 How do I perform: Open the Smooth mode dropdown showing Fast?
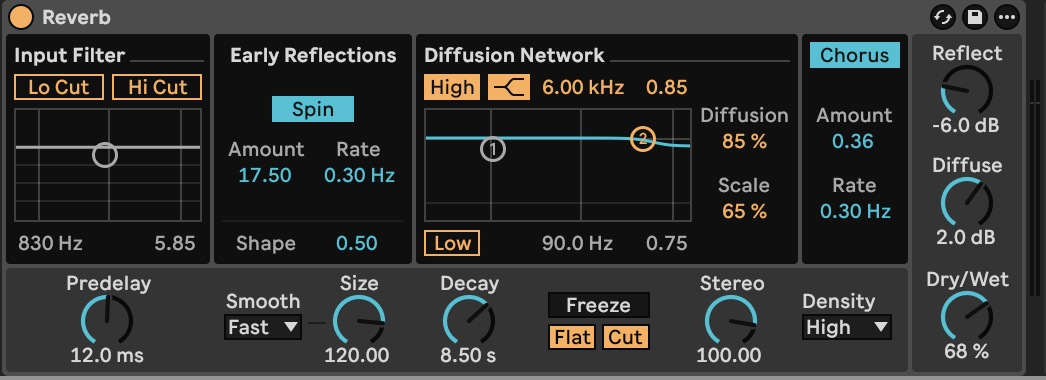[x=263, y=327]
